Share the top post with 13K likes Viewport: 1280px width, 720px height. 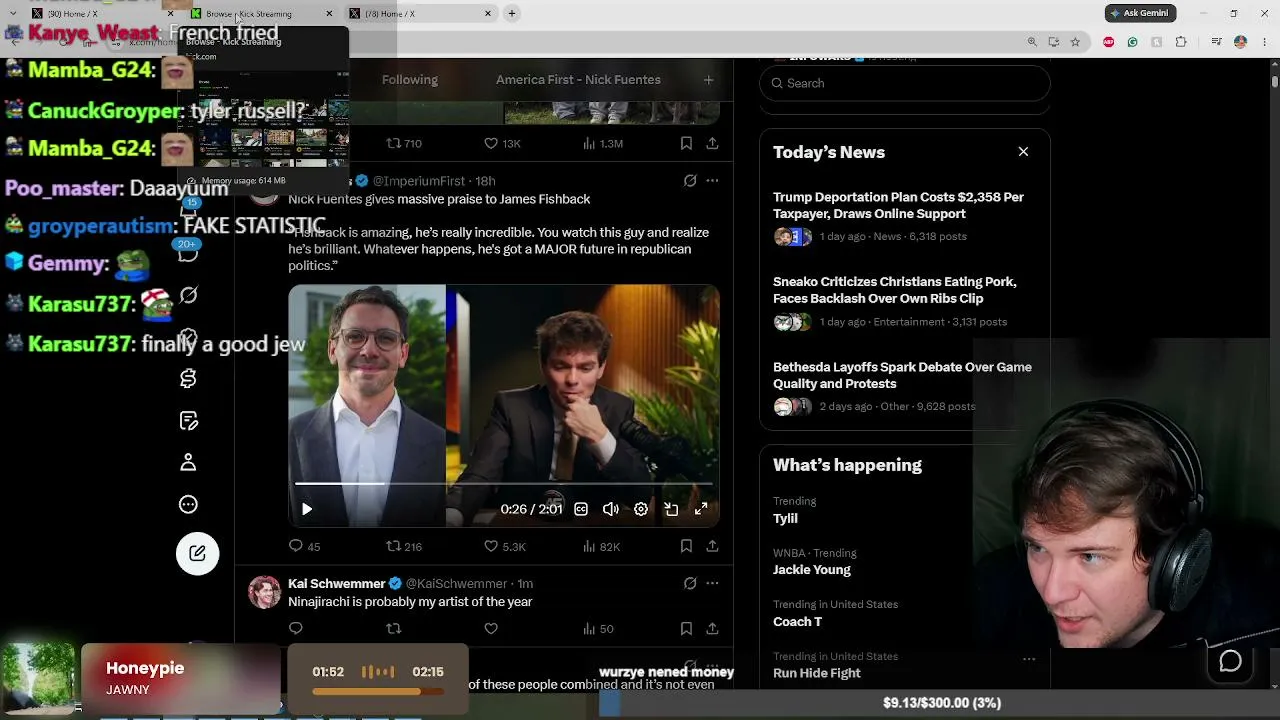coord(712,143)
